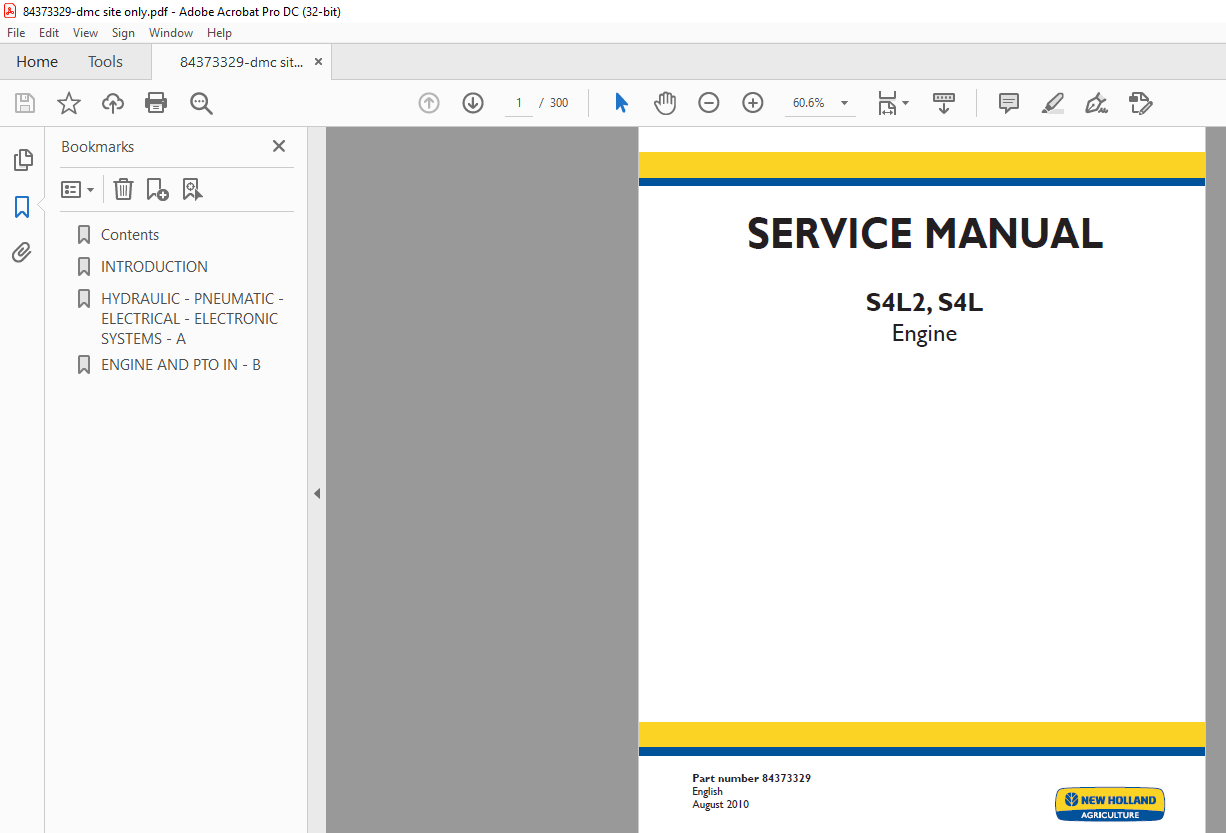Choose the Selection arrow tool
Screen dimensions: 1226x833
pyautogui.click(x=621, y=103)
